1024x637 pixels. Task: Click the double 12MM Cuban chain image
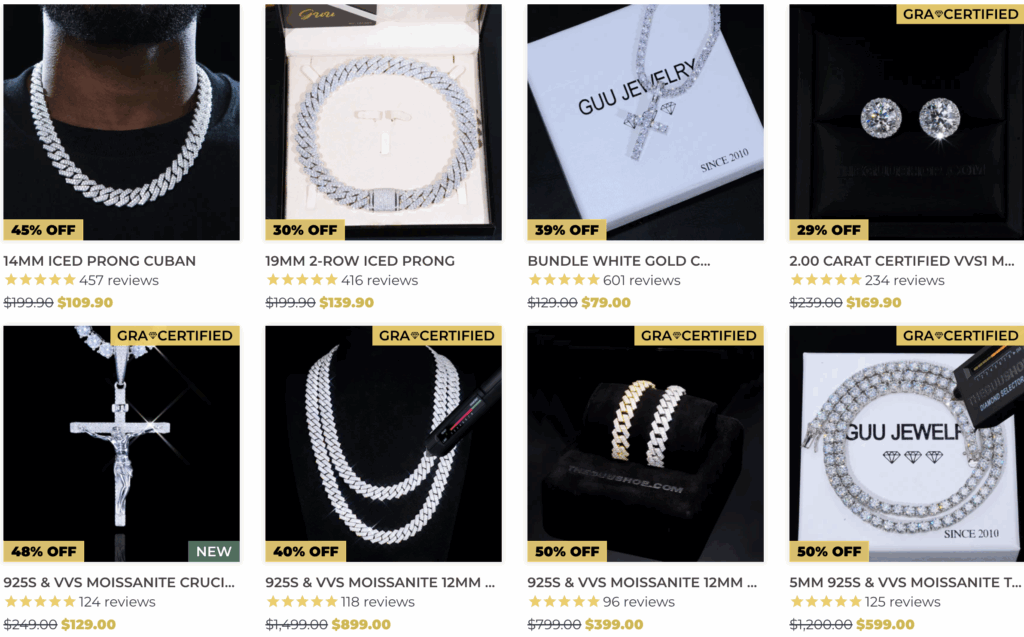pyautogui.click(x=383, y=444)
